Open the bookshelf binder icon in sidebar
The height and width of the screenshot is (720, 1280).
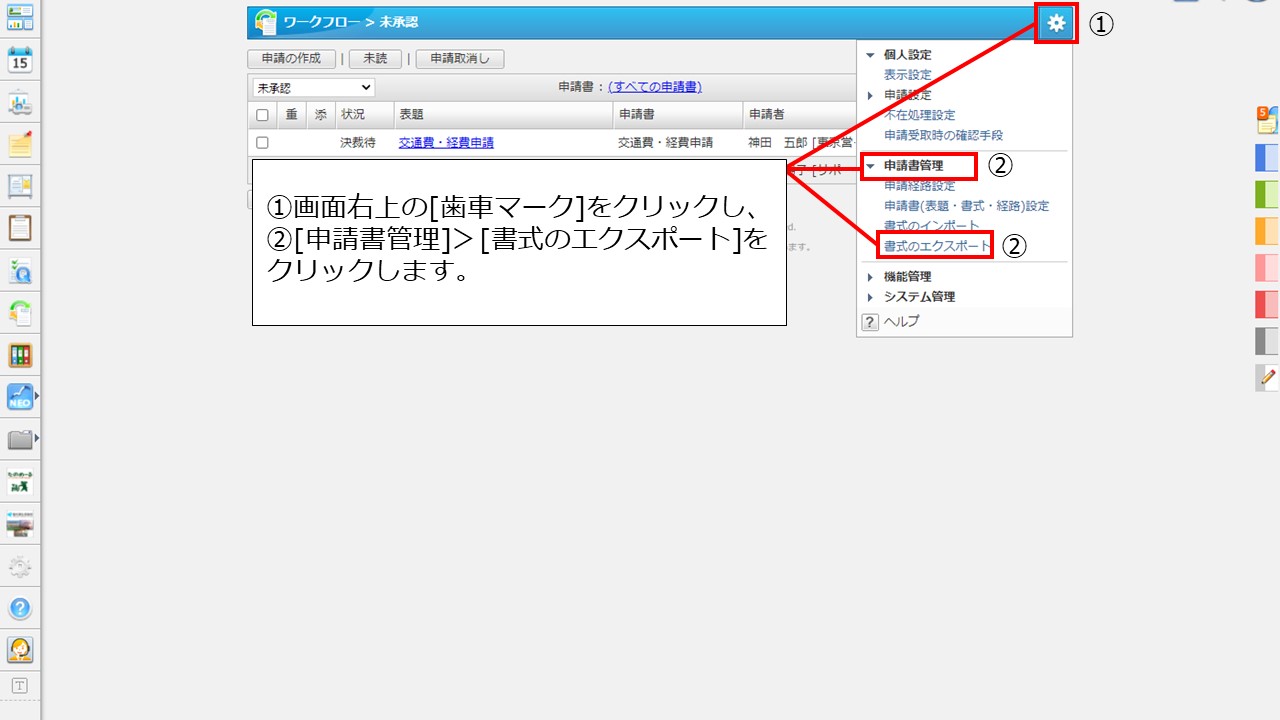(x=20, y=355)
